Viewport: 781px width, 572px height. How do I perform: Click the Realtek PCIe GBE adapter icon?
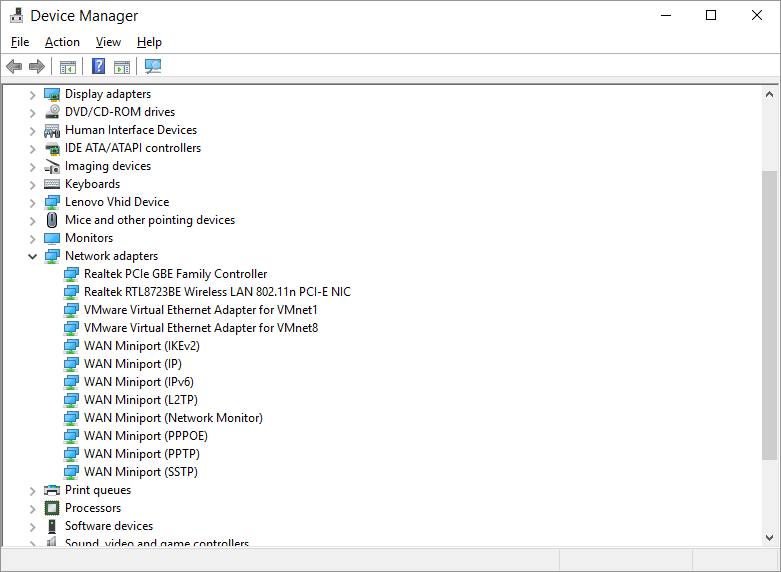point(71,274)
